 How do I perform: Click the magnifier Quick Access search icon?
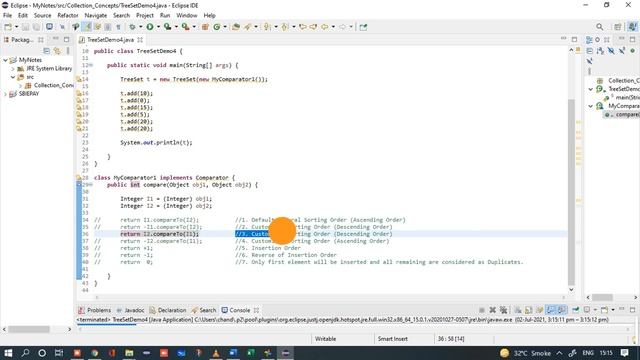[599, 27]
